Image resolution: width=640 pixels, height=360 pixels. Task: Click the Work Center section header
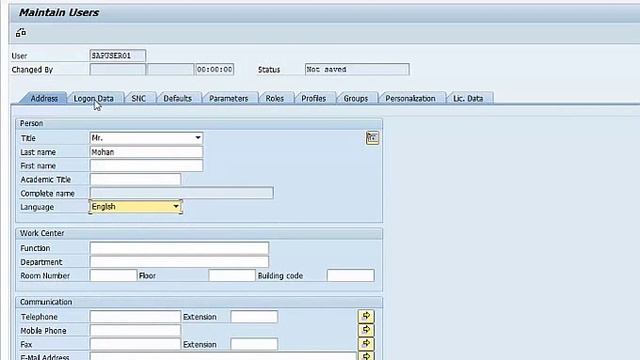42,233
